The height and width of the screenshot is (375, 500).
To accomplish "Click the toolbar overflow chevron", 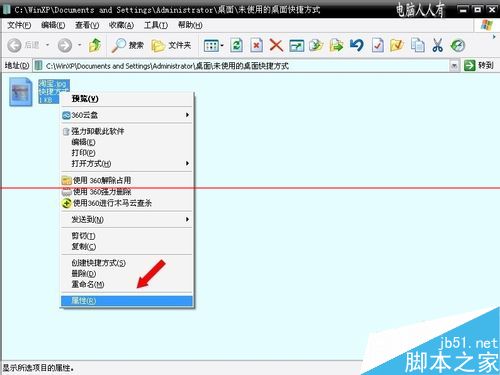I will [x=494, y=37].
